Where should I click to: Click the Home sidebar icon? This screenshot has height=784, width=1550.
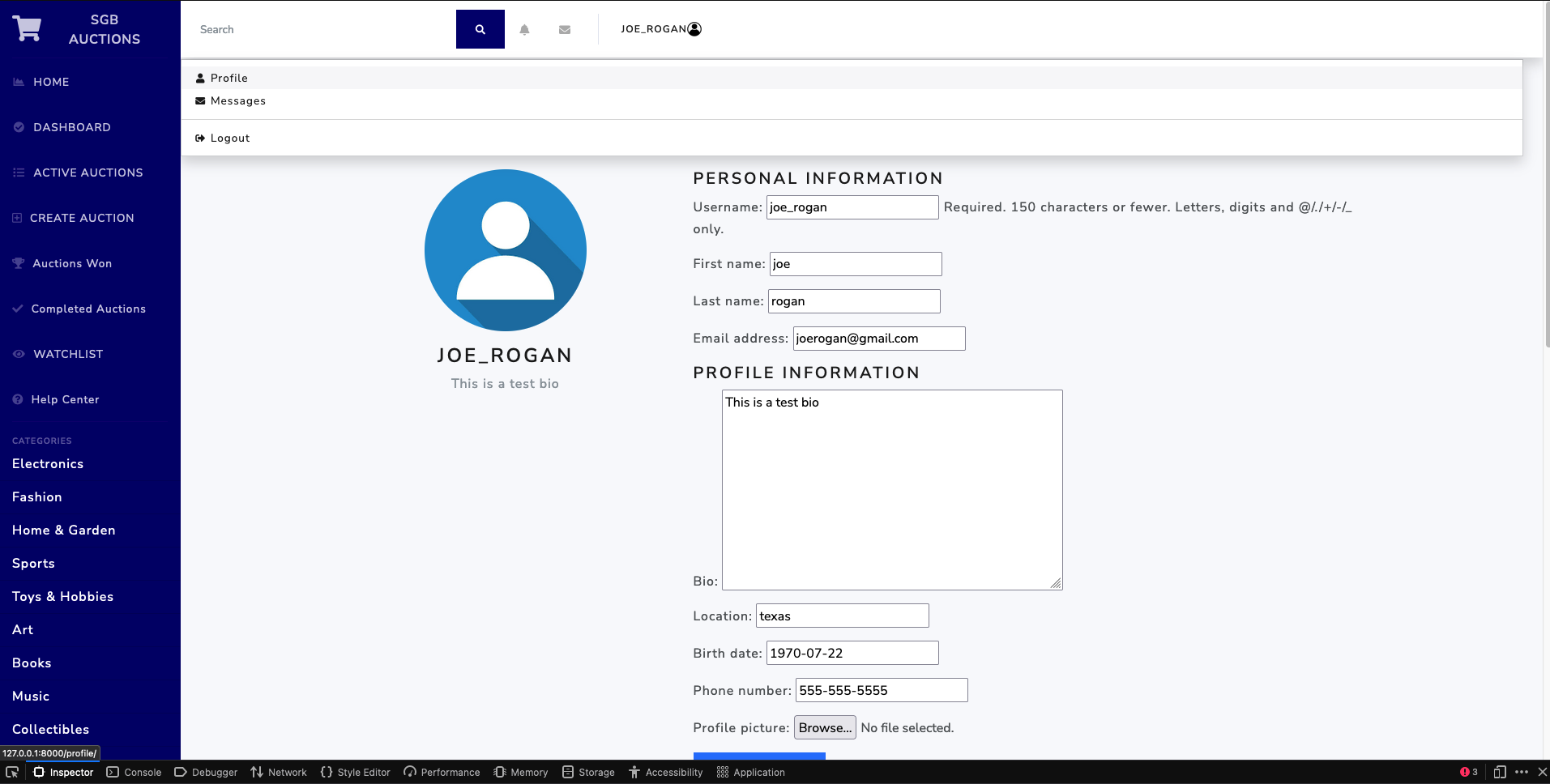coord(19,82)
